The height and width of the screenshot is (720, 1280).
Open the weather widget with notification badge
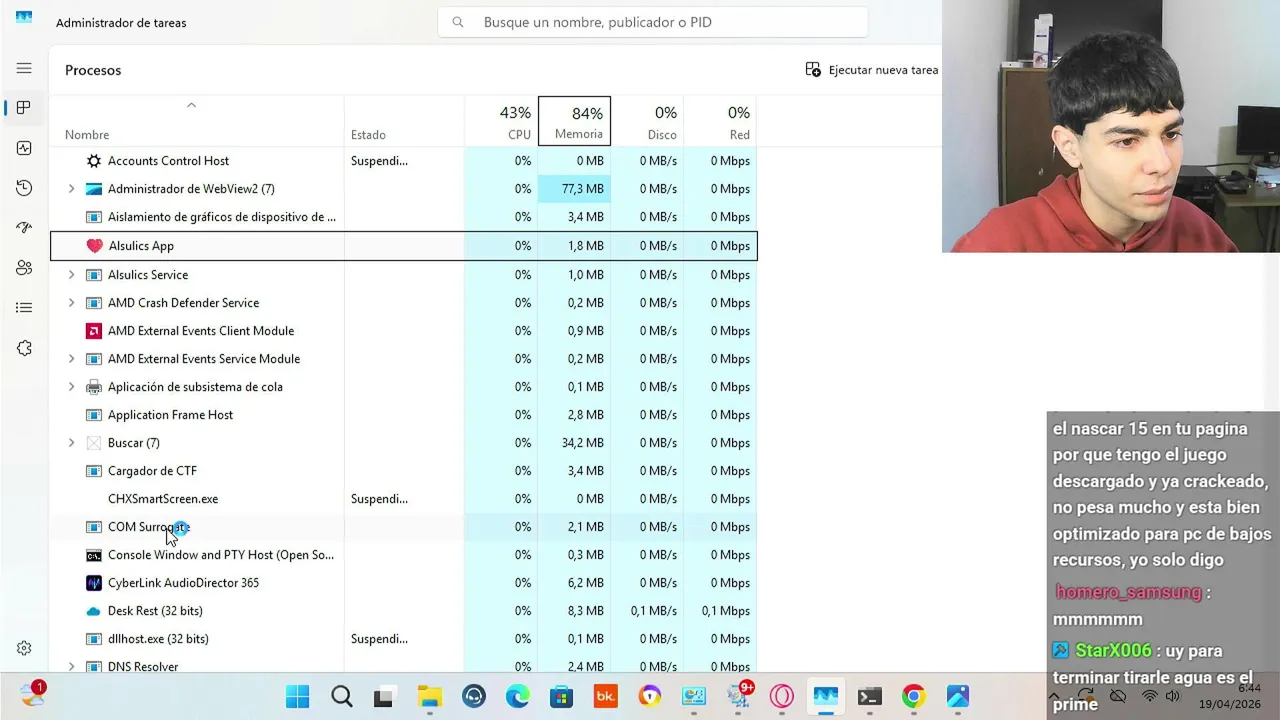(32, 694)
